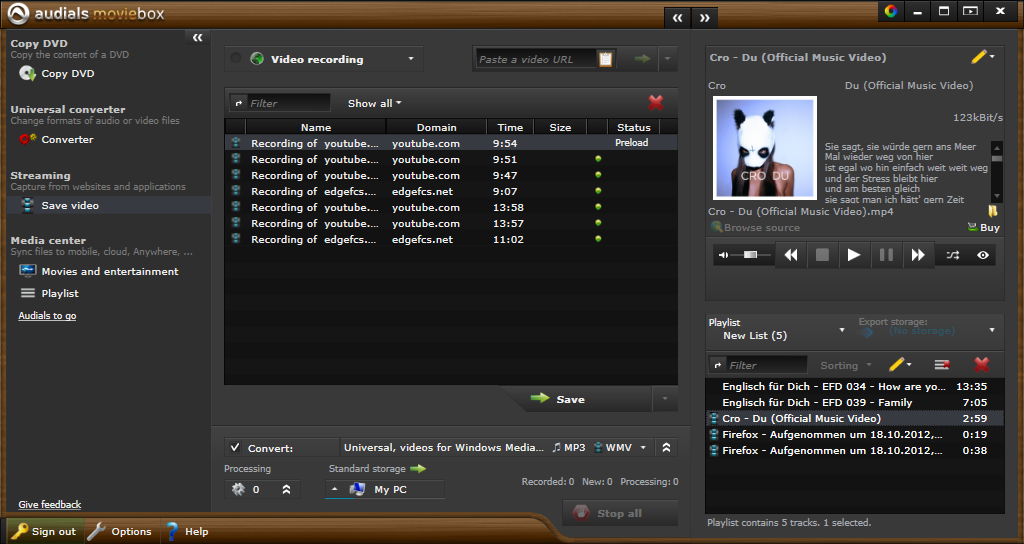The width and height of the screenshot is (1024, 544).
Task: Toggle the video recording indicator
Action: click(x=236, y=59)
